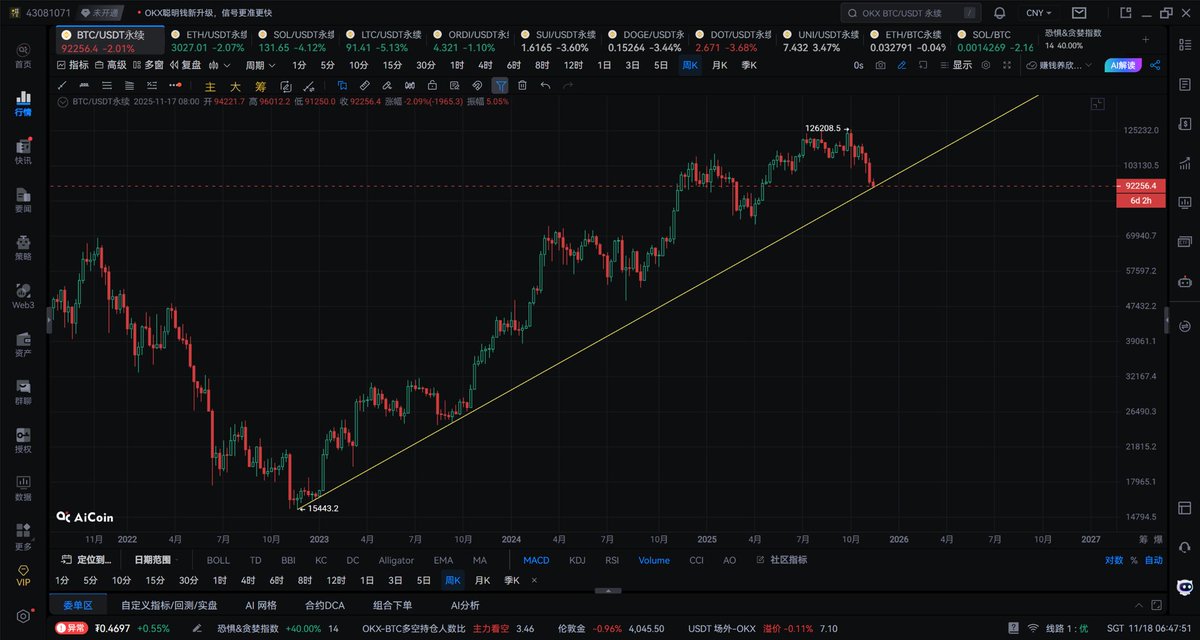Click the 多窗 multi-window button
This screenshot has width=1200, height=640.
(x=146, y=65)
